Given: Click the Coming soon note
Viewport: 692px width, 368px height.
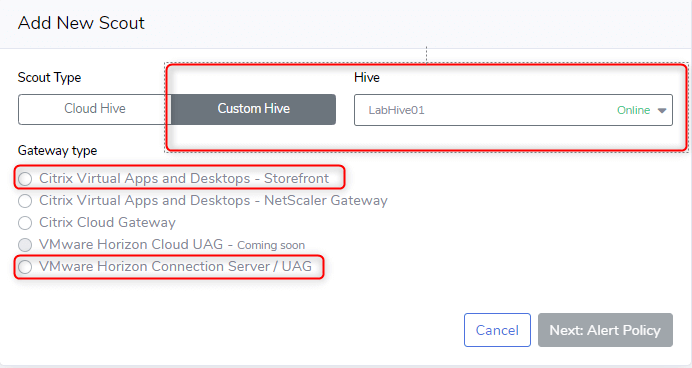Looking at the screenshot, I should pos(271,245).
